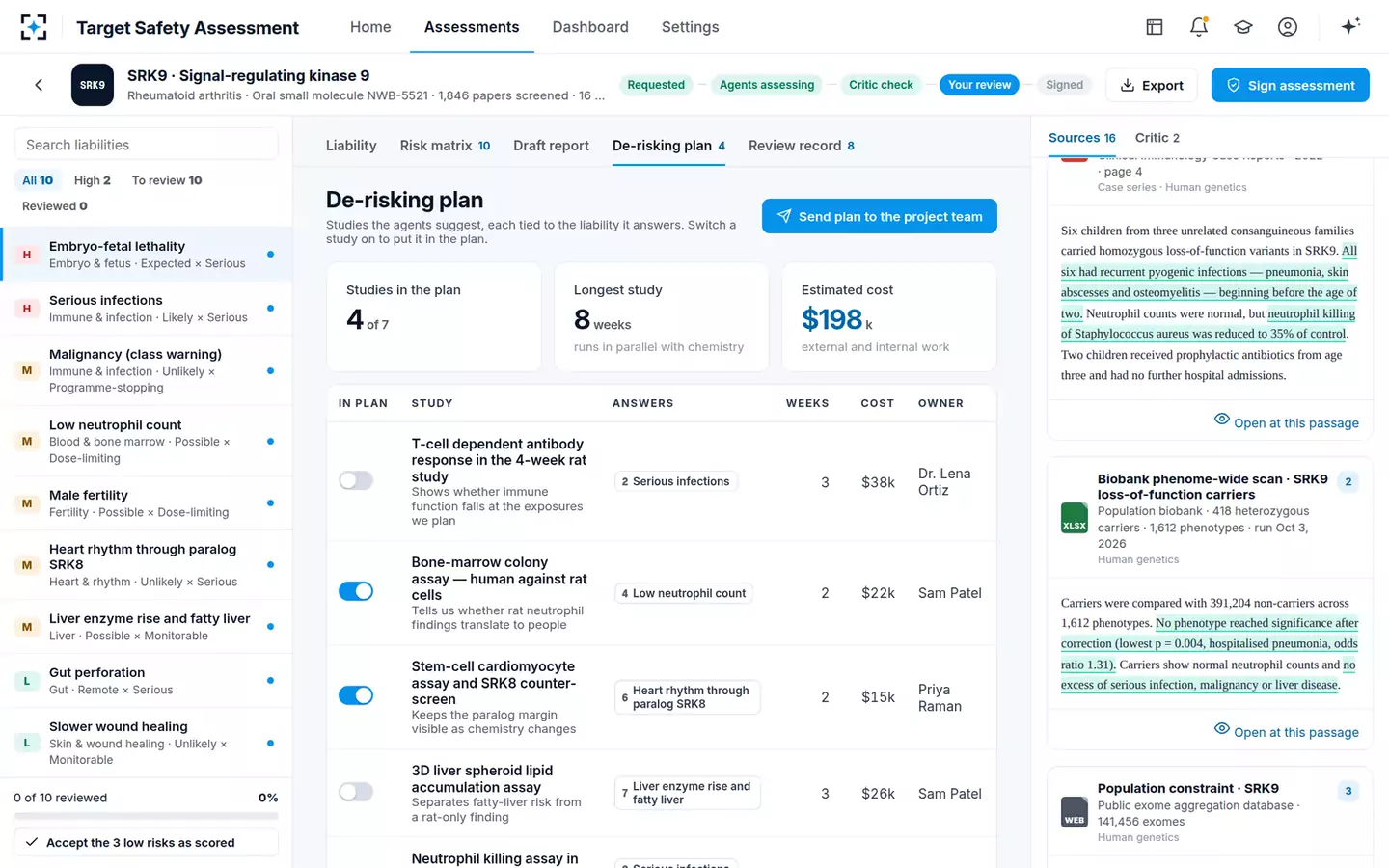This screenshot has width=1389, height=868.
Task: Click the H severity badge for Serious infections
Action: coord(27,309)
